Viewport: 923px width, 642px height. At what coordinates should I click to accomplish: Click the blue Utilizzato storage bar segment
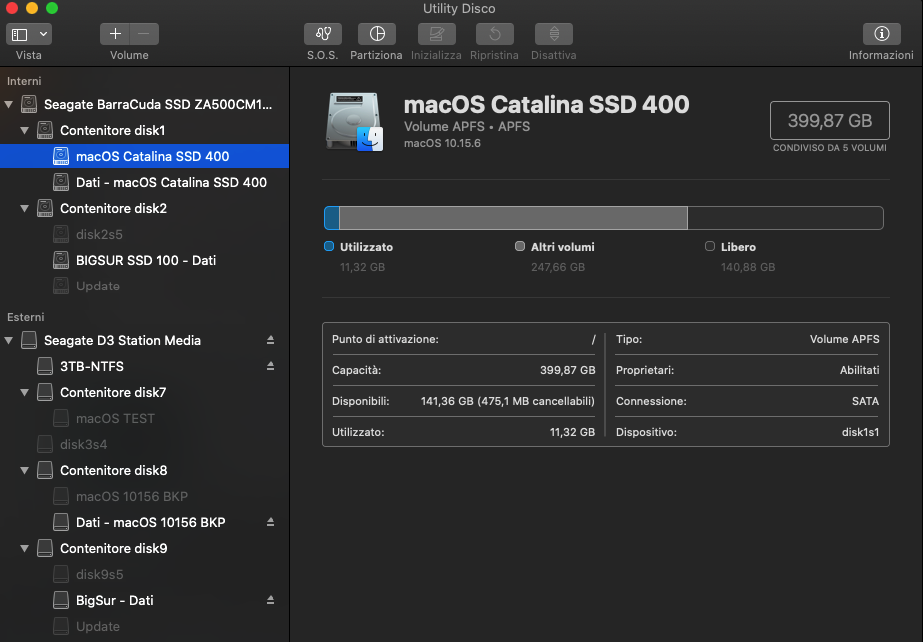click(x=332, y=218)
